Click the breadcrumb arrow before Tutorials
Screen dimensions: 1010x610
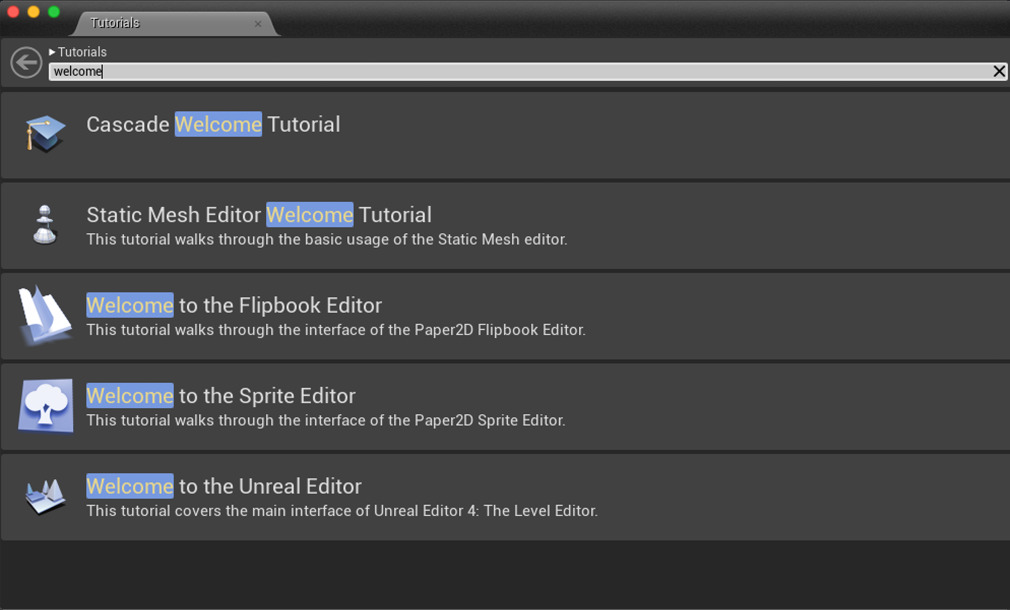tap(51, 51)
